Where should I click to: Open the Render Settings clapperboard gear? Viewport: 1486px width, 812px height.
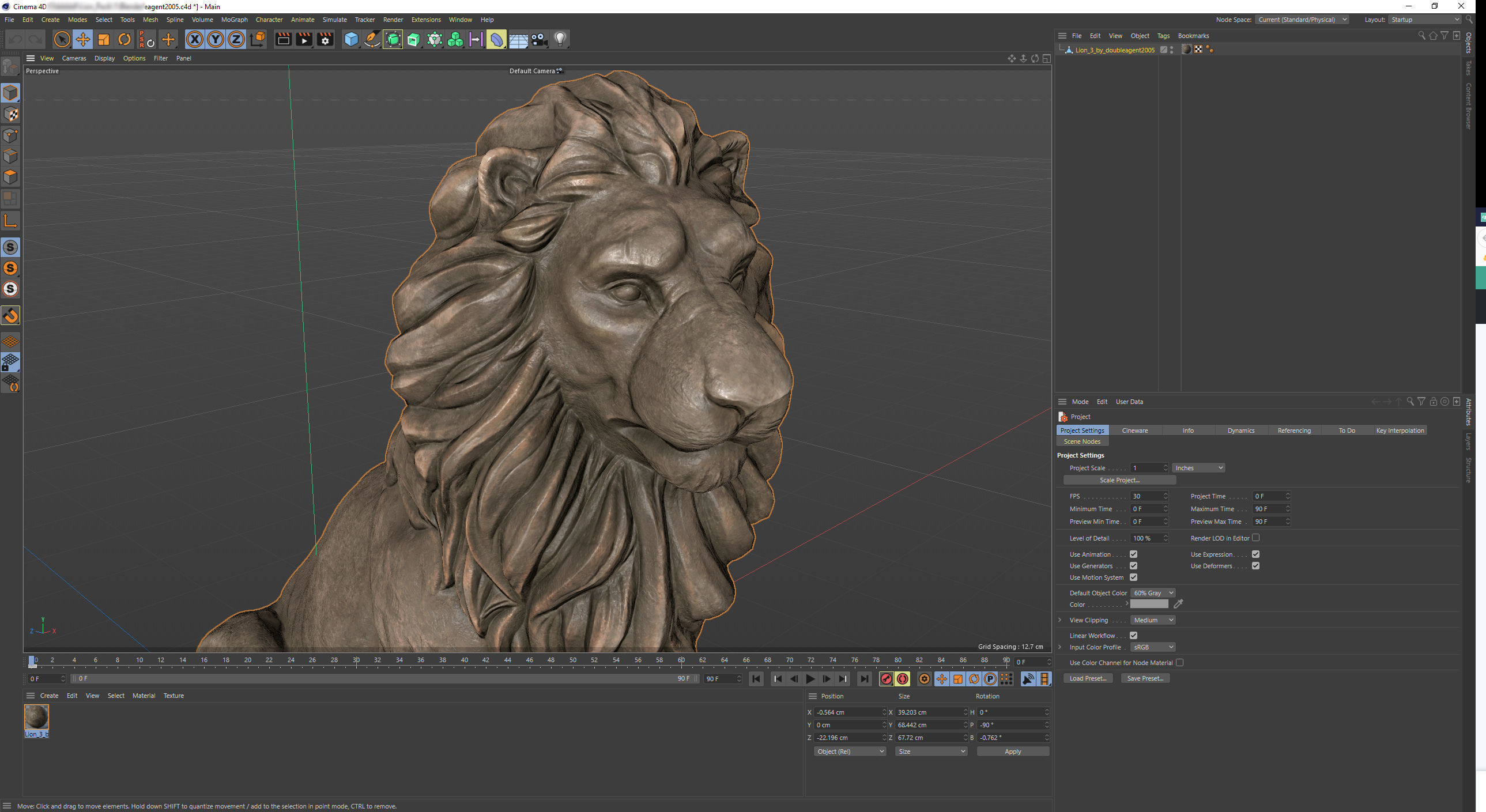coord(325,39)
